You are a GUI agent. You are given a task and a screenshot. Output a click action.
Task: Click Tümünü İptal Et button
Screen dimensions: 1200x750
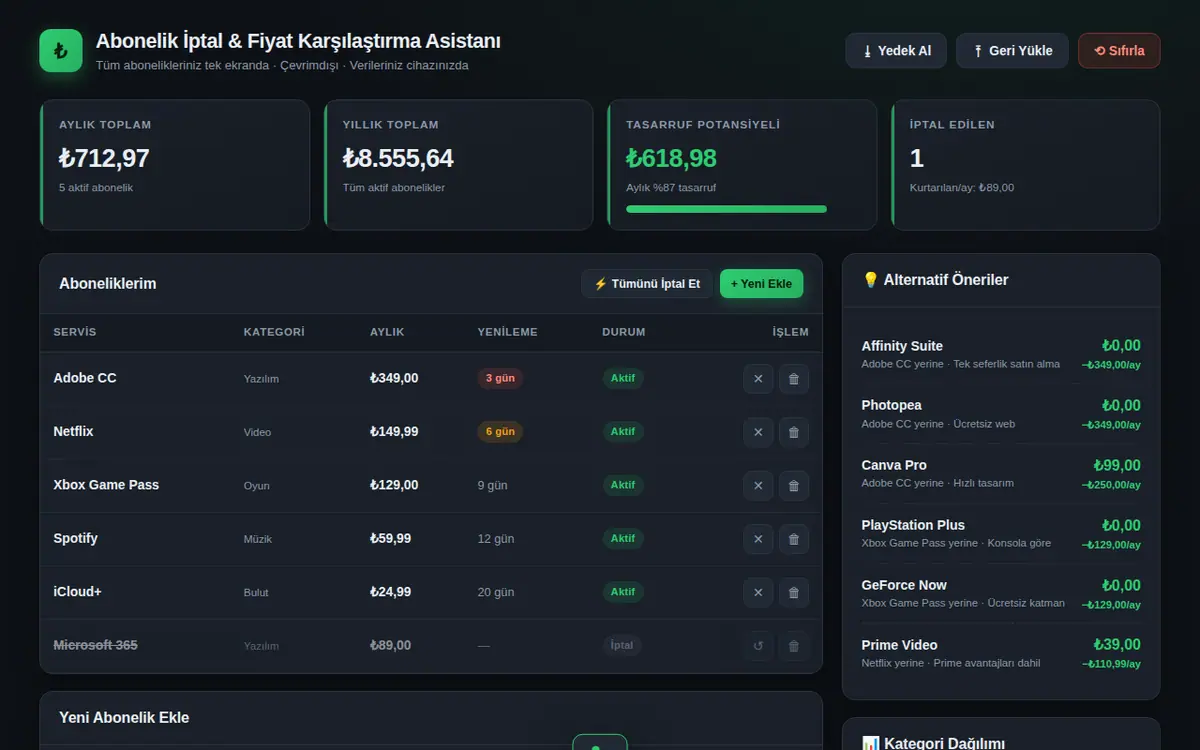pos(647,284)
